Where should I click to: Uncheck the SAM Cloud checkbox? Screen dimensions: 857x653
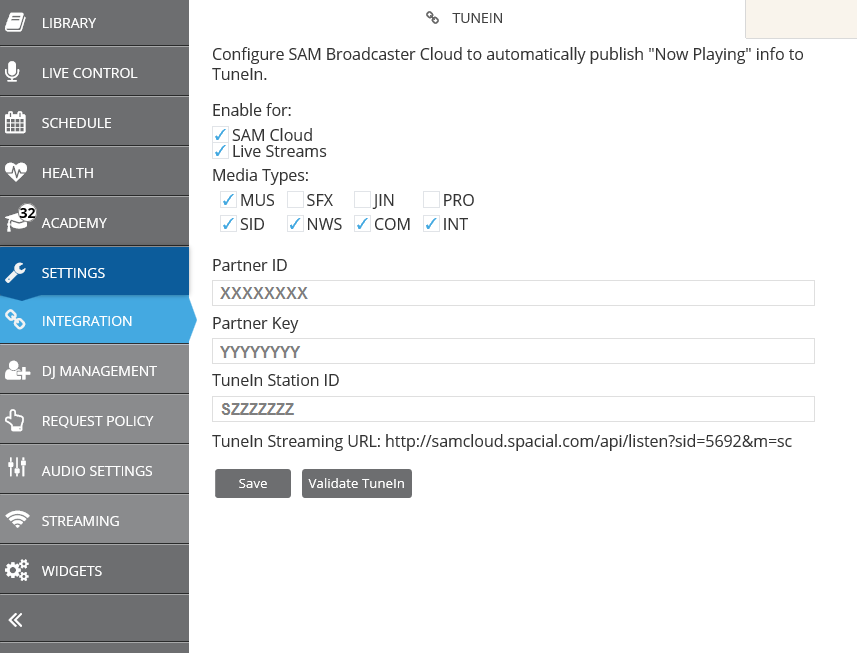coord(220,134)
